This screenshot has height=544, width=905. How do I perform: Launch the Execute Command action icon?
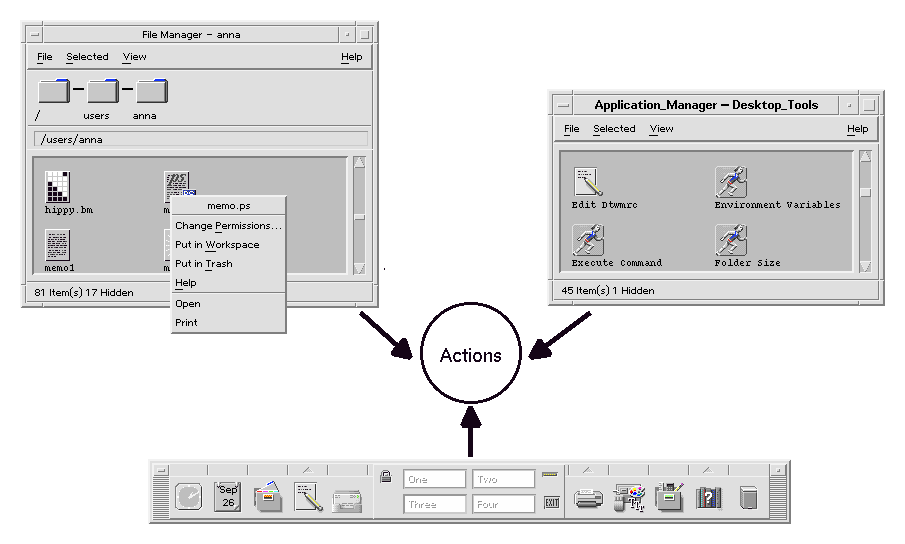coord(588,240)
